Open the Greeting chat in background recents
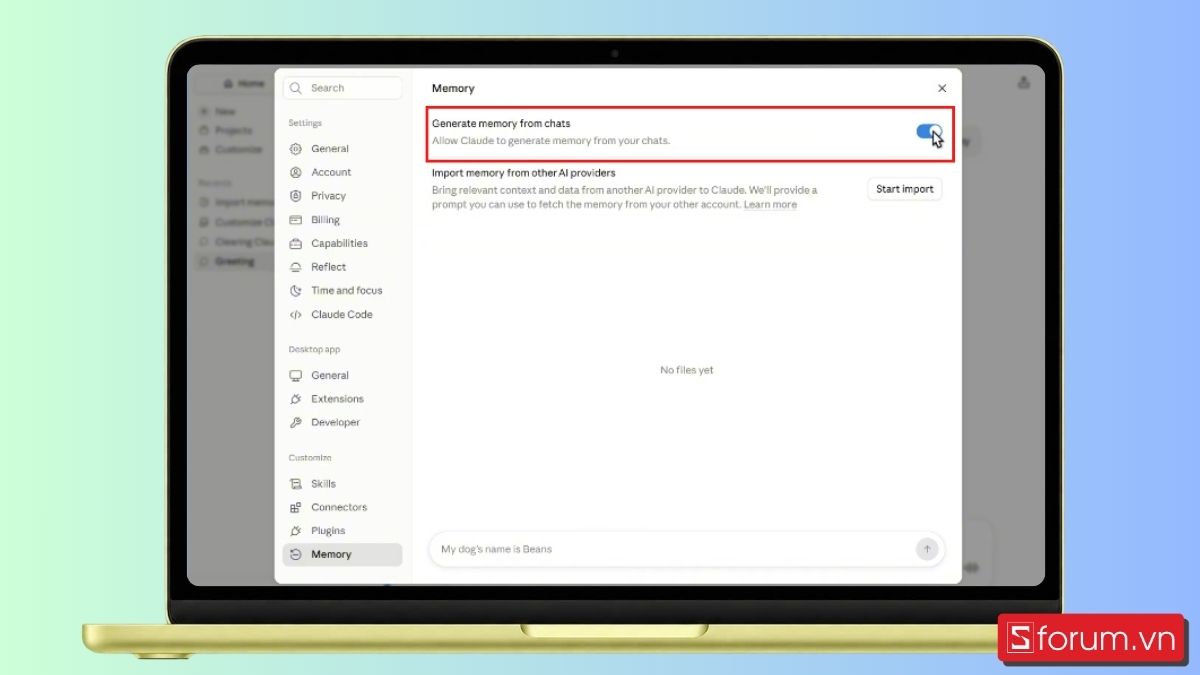The height and width of the screenshot is (675, 1200). coord(234,262)
